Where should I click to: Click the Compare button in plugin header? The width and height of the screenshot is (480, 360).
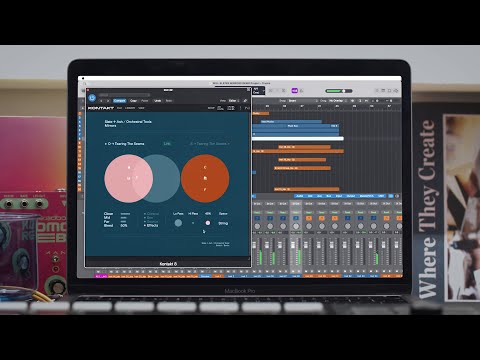click(x=119, y=101)
